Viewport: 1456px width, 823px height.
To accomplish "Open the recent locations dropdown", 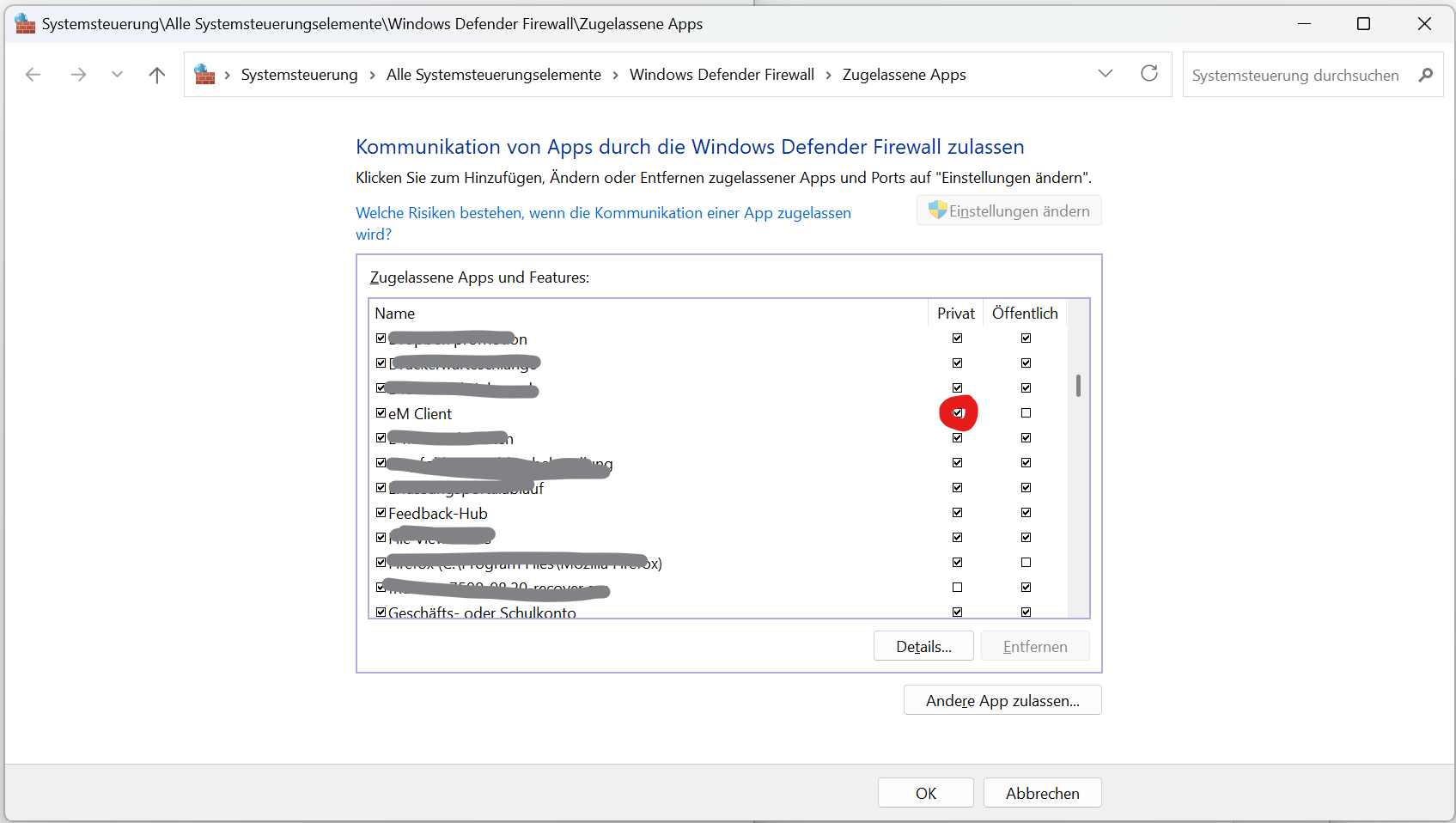I will [117, 75].
